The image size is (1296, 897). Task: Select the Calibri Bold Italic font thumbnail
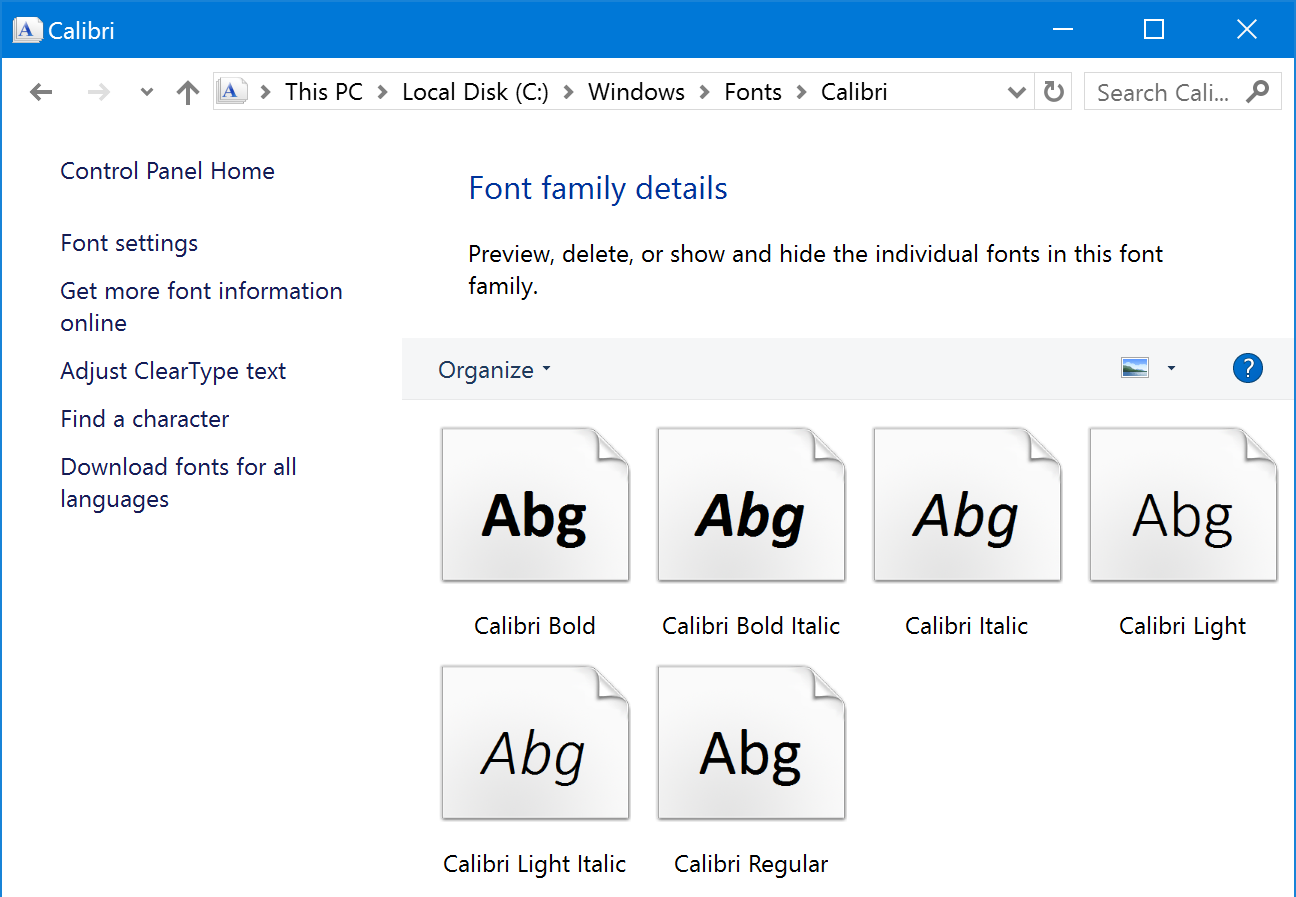751,505
